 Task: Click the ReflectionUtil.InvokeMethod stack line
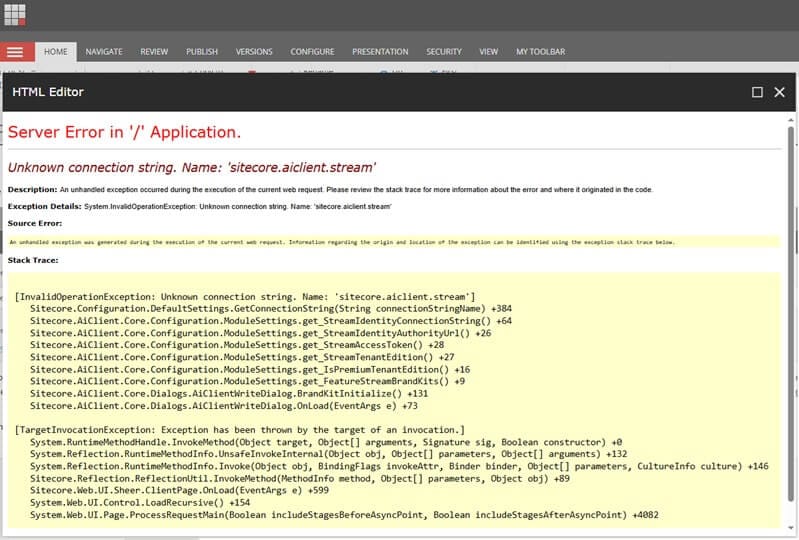point(300,478)
